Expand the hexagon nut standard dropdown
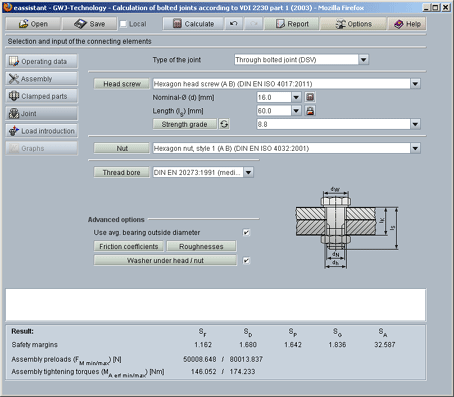454x397 pixels. (415, 148)
